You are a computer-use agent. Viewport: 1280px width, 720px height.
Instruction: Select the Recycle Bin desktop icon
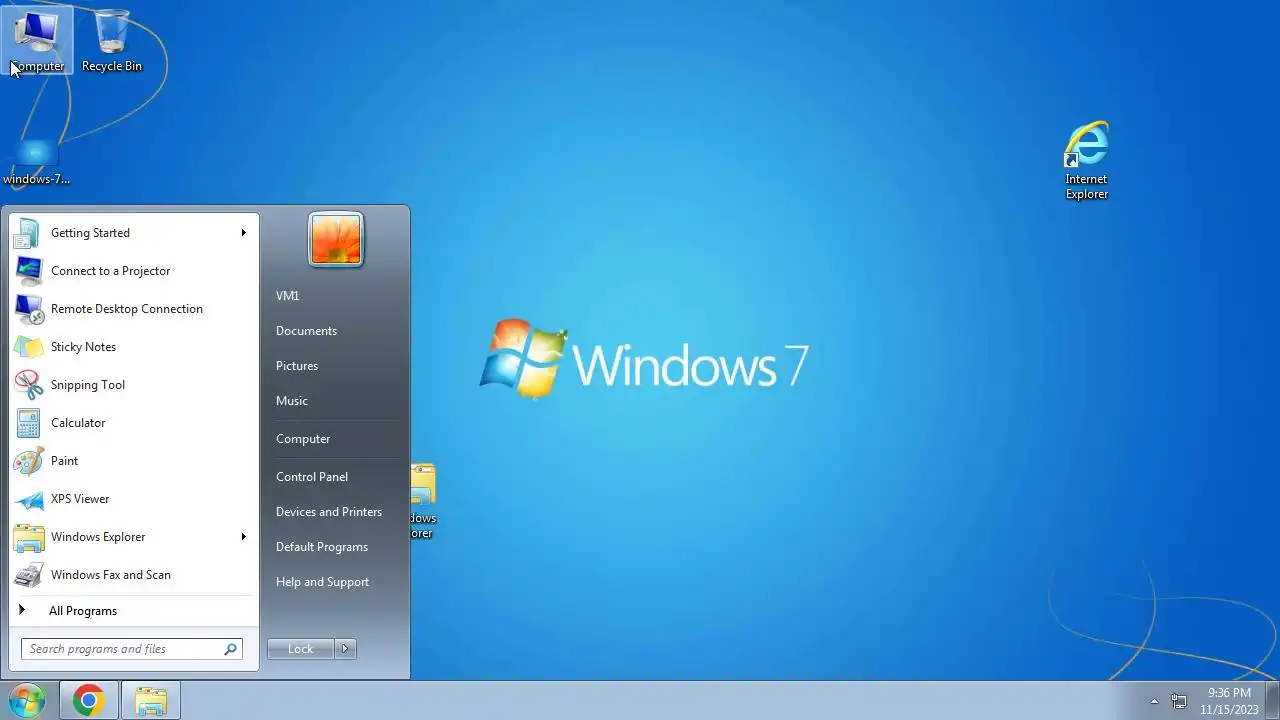[112, 40]
